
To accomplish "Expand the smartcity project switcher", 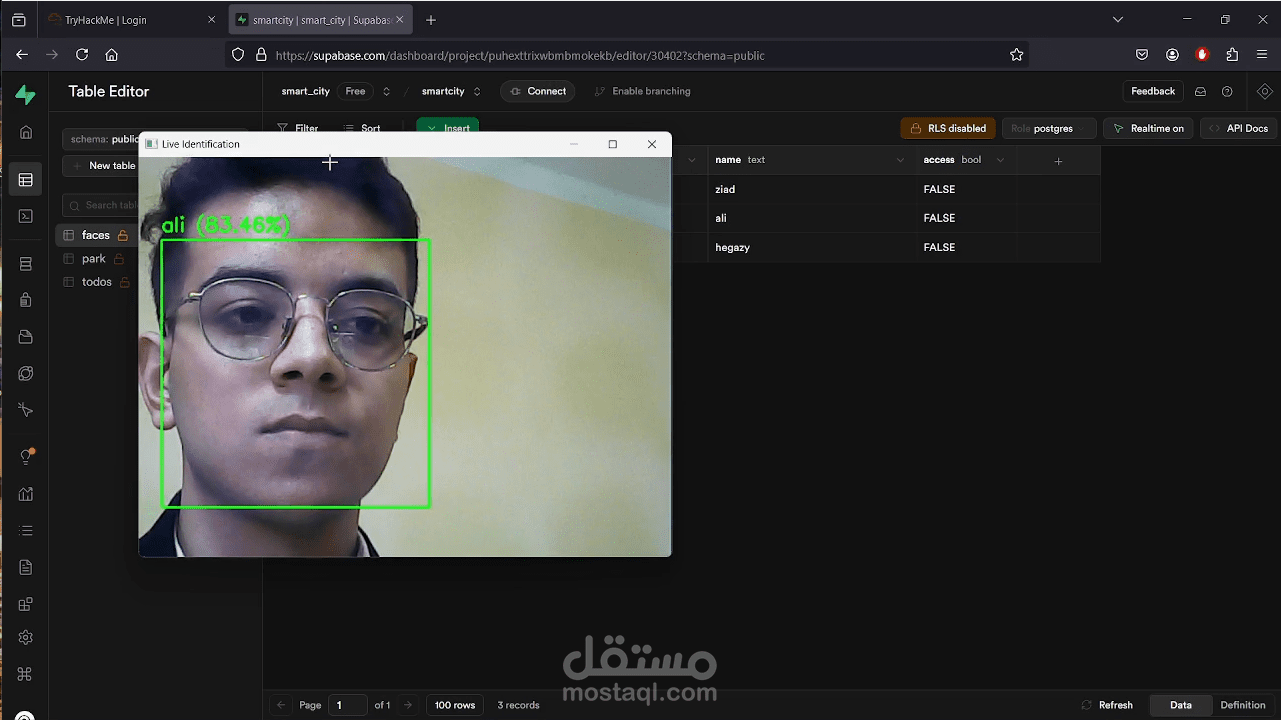I will [477, 91].
